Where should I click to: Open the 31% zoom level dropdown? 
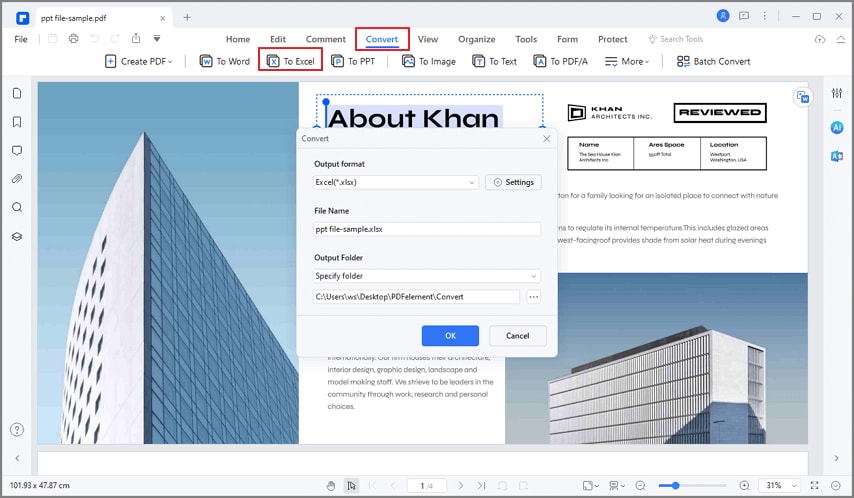[782, 485]
